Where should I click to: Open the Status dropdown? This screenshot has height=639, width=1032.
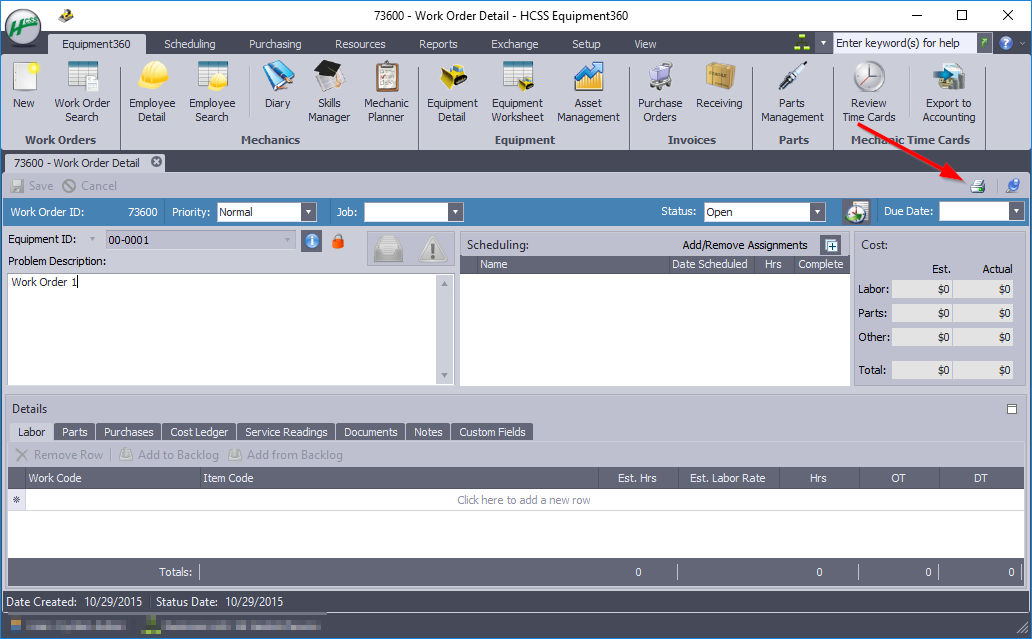[817, 212]
